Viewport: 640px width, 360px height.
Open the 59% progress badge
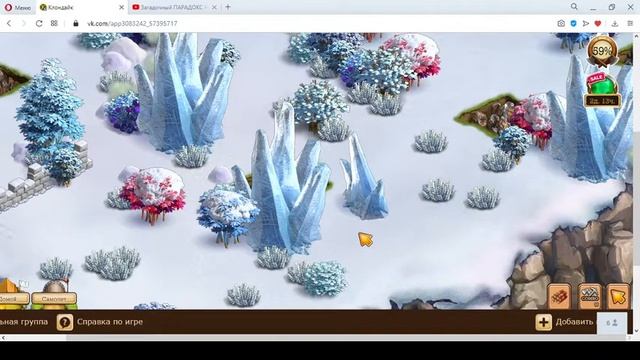[602, 51]
